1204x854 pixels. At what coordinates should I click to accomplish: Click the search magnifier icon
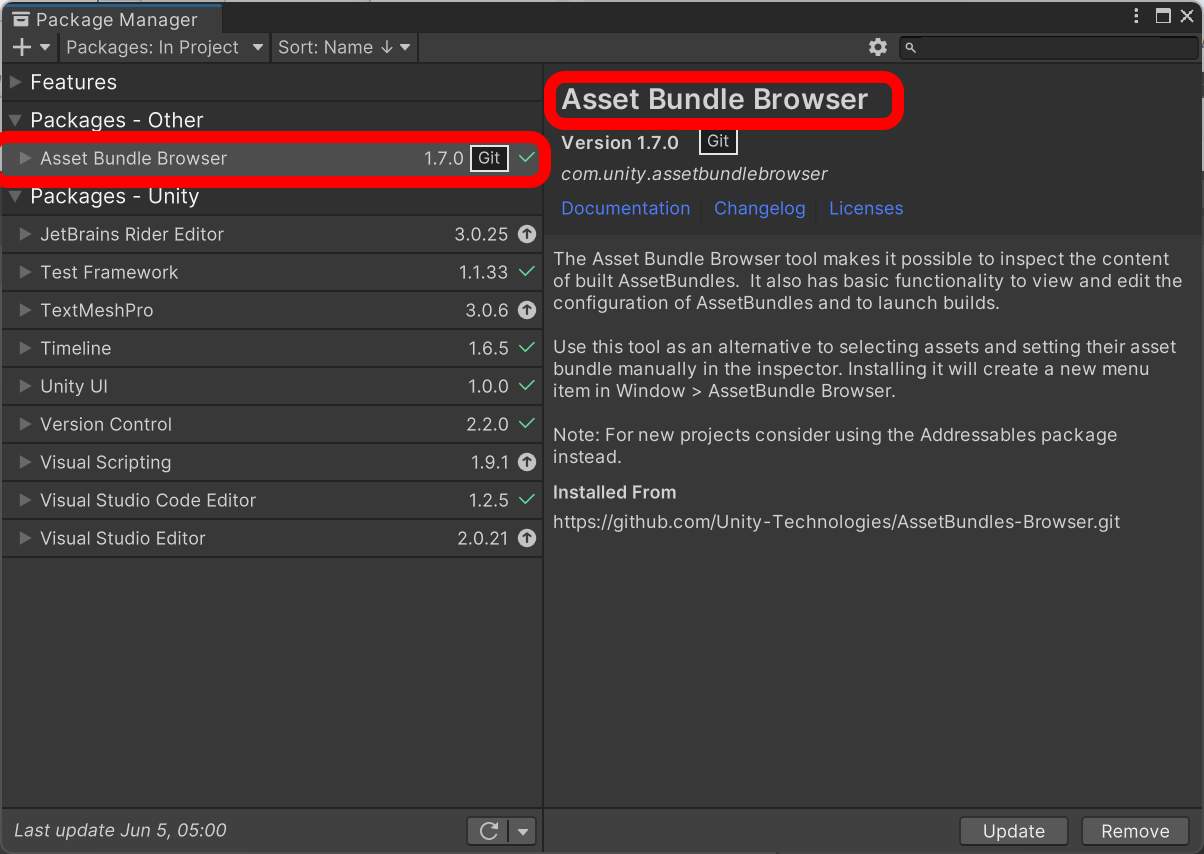[910, 47]
